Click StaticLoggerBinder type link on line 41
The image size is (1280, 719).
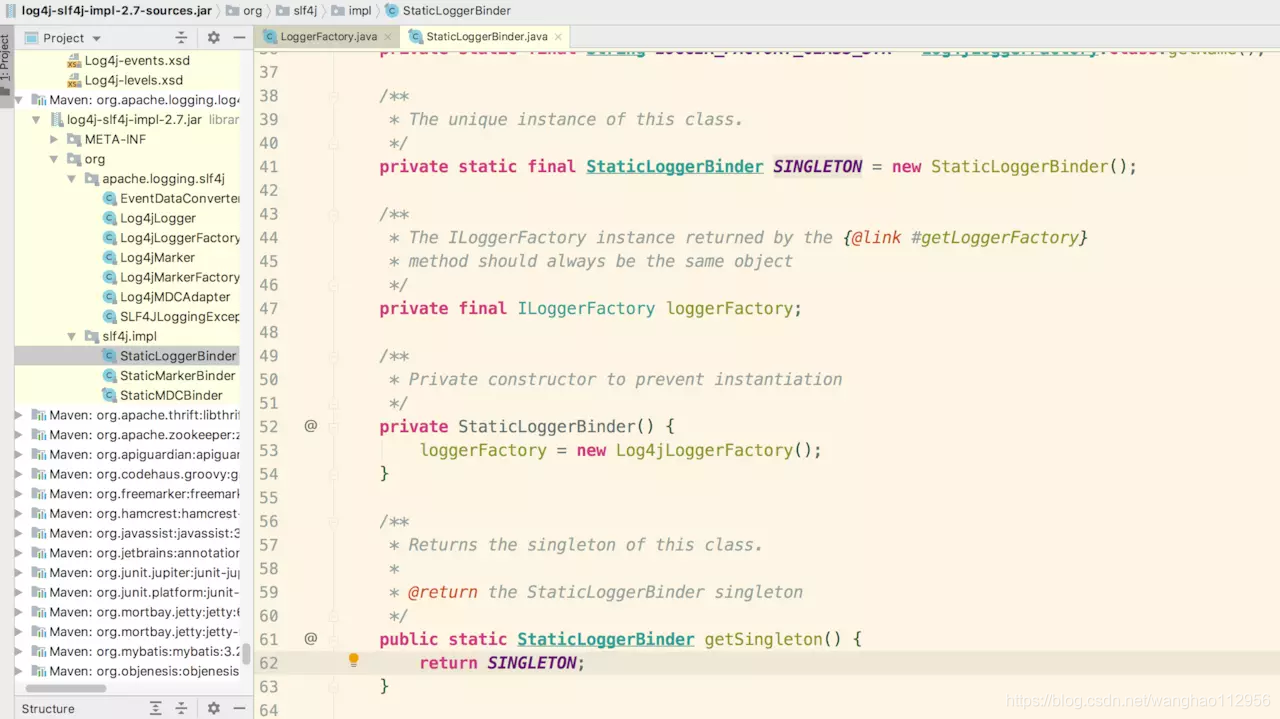pyautogui.click(x=675, y=167)
